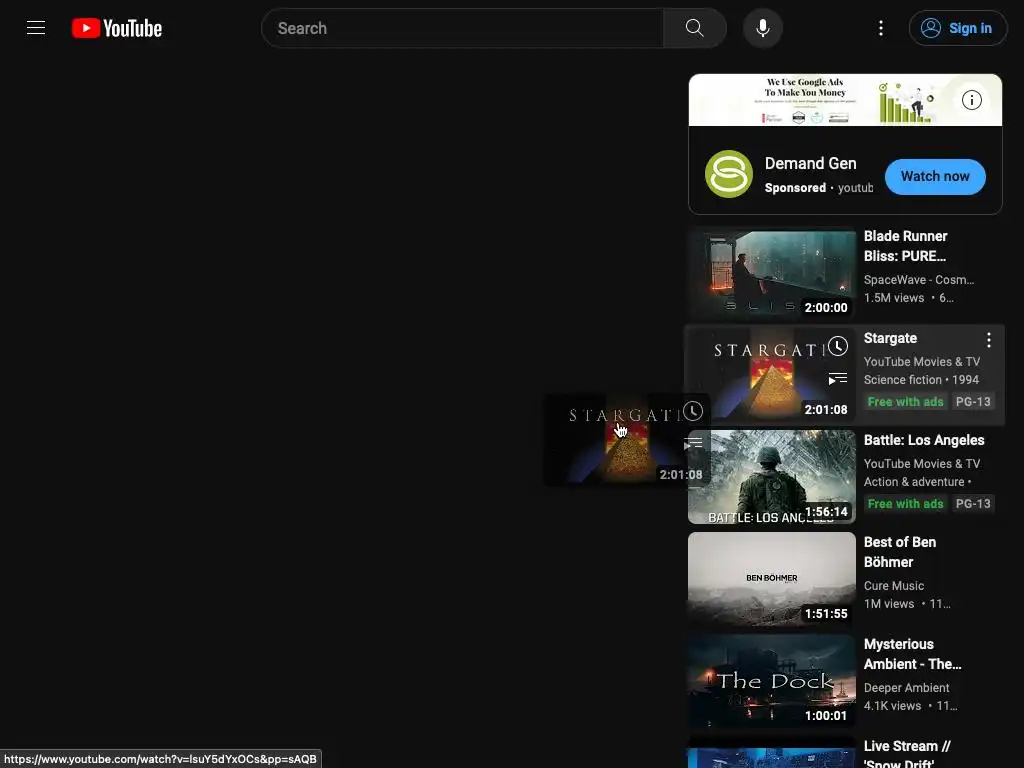This screenshot has width=1024, height=768.
Task: Click the Sponsored label in ad
Action: [x=795, y=187]
